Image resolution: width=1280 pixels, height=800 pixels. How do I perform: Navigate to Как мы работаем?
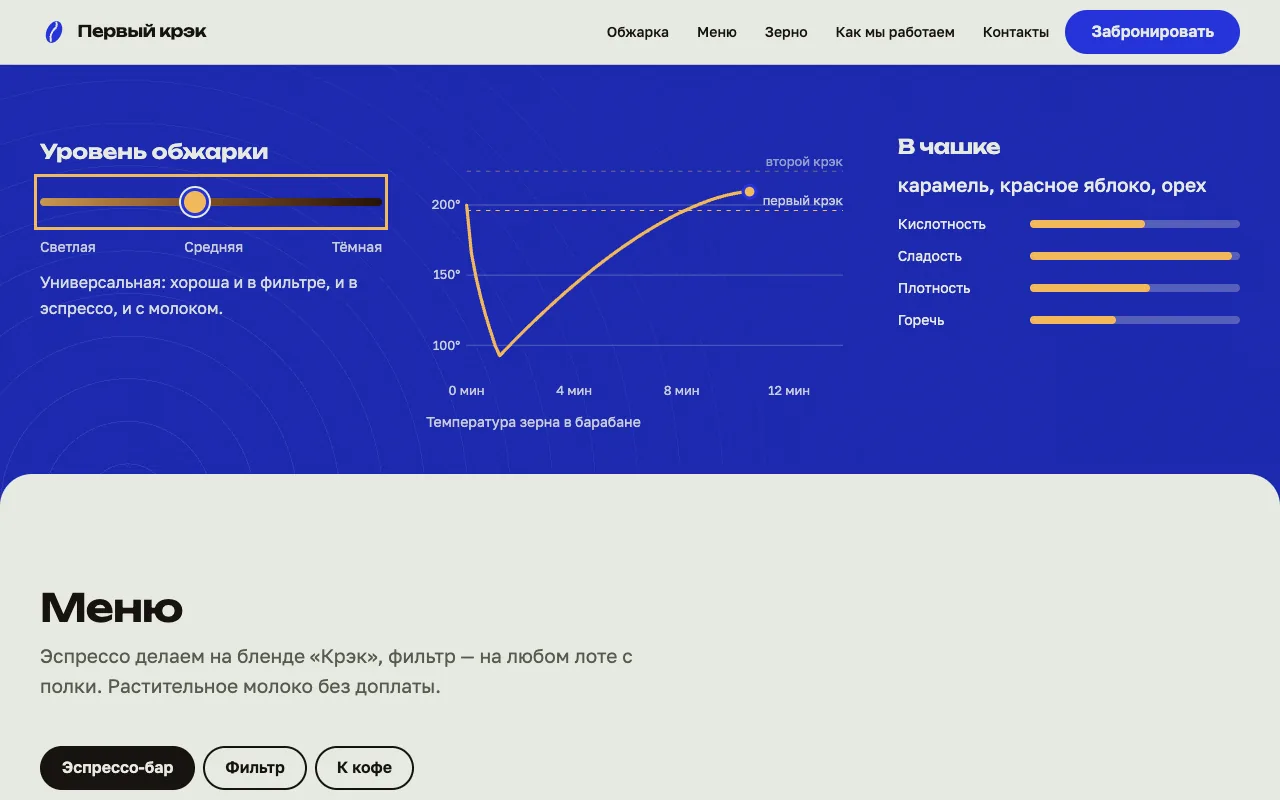(x=895, y=32)
